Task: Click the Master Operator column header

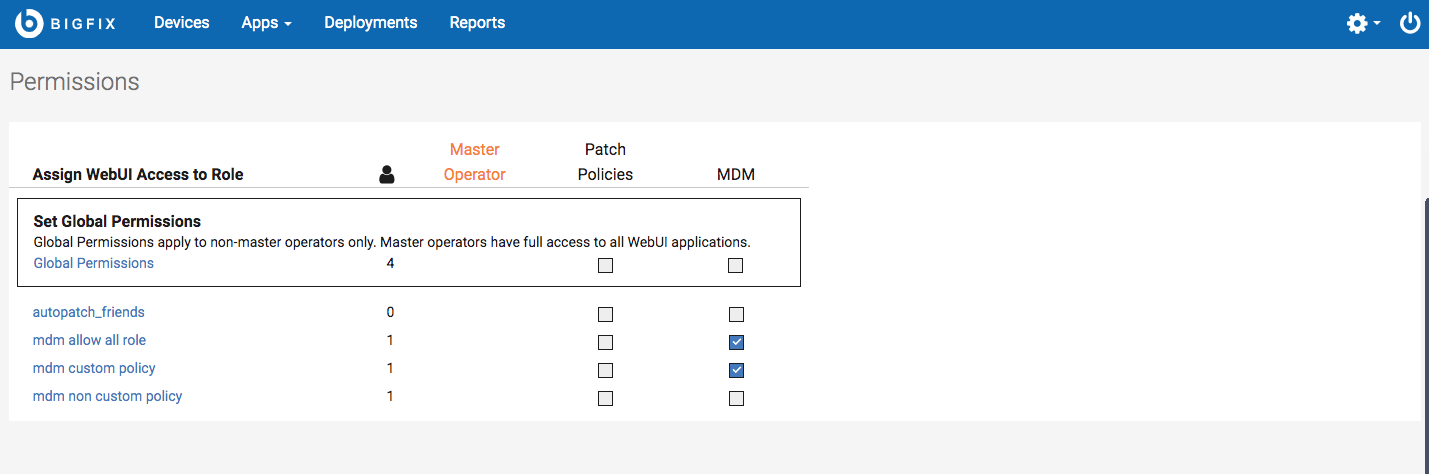Action: pos(474,162)
